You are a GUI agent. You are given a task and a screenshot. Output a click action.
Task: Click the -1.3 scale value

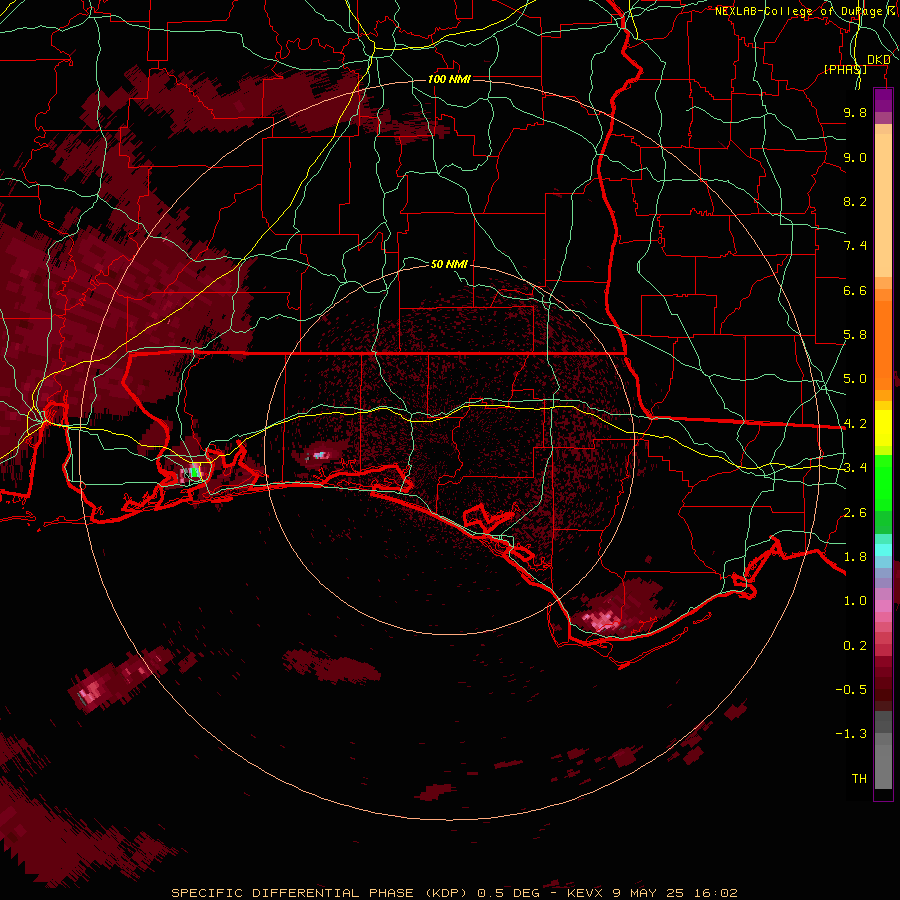(x=851, y=734)
